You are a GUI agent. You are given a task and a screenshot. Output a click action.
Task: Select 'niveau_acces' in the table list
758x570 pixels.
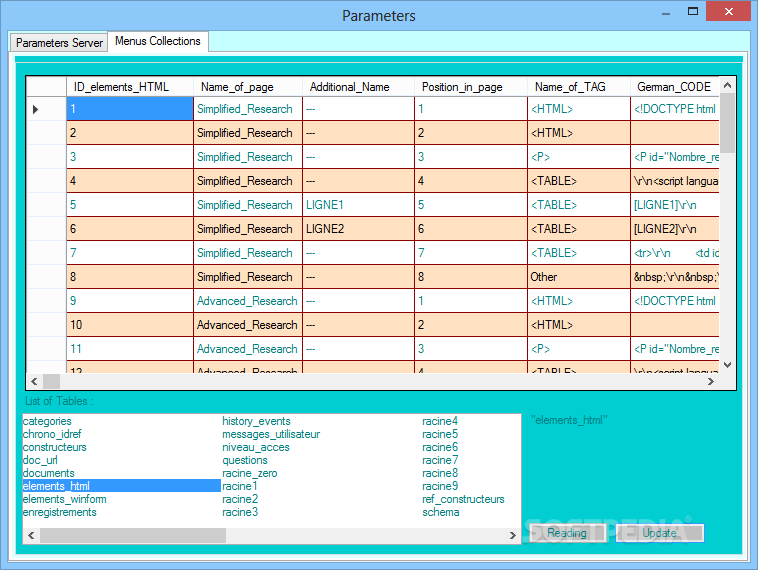click(256, 447)
